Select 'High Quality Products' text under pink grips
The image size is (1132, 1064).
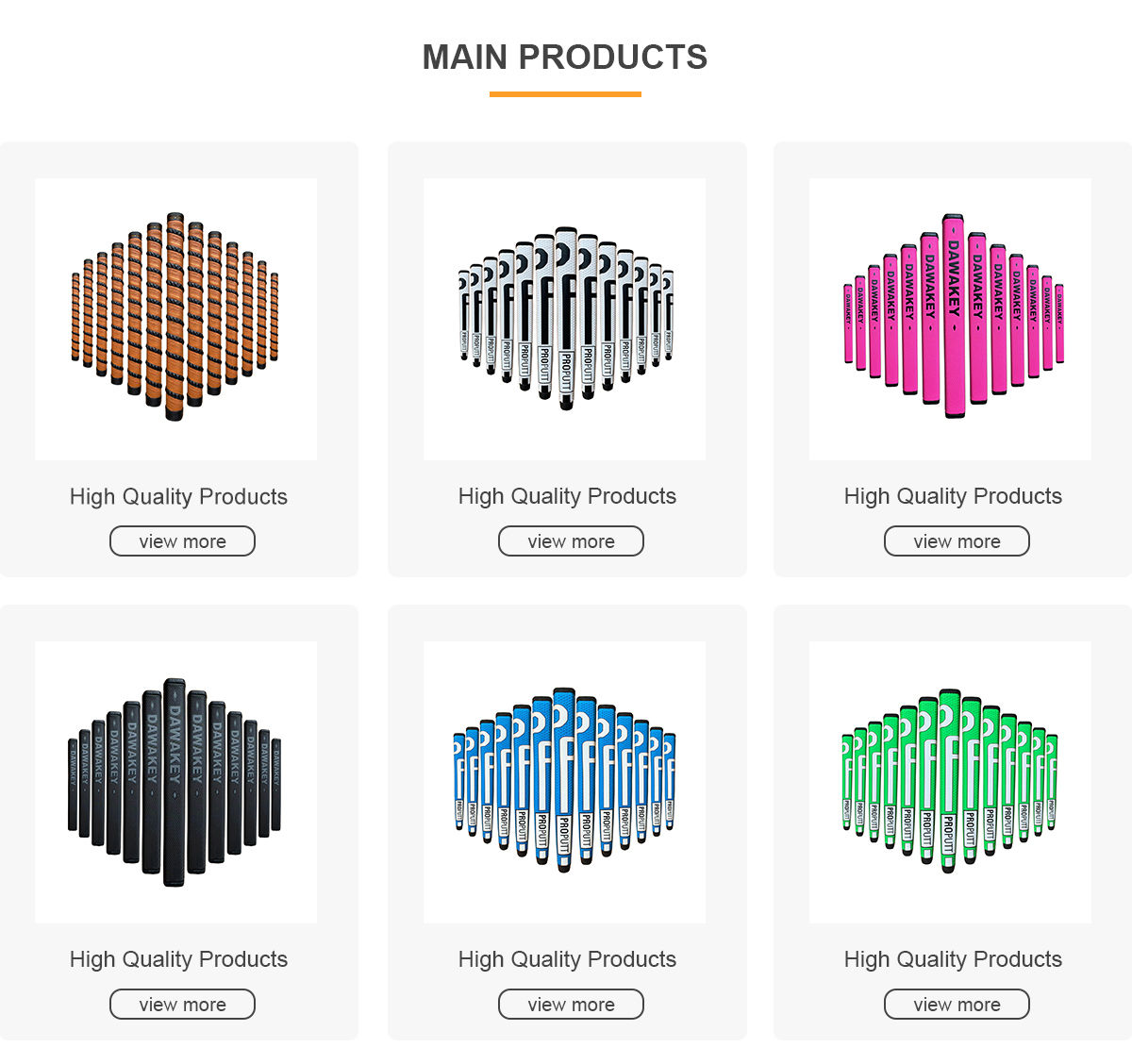coord(953,496)
